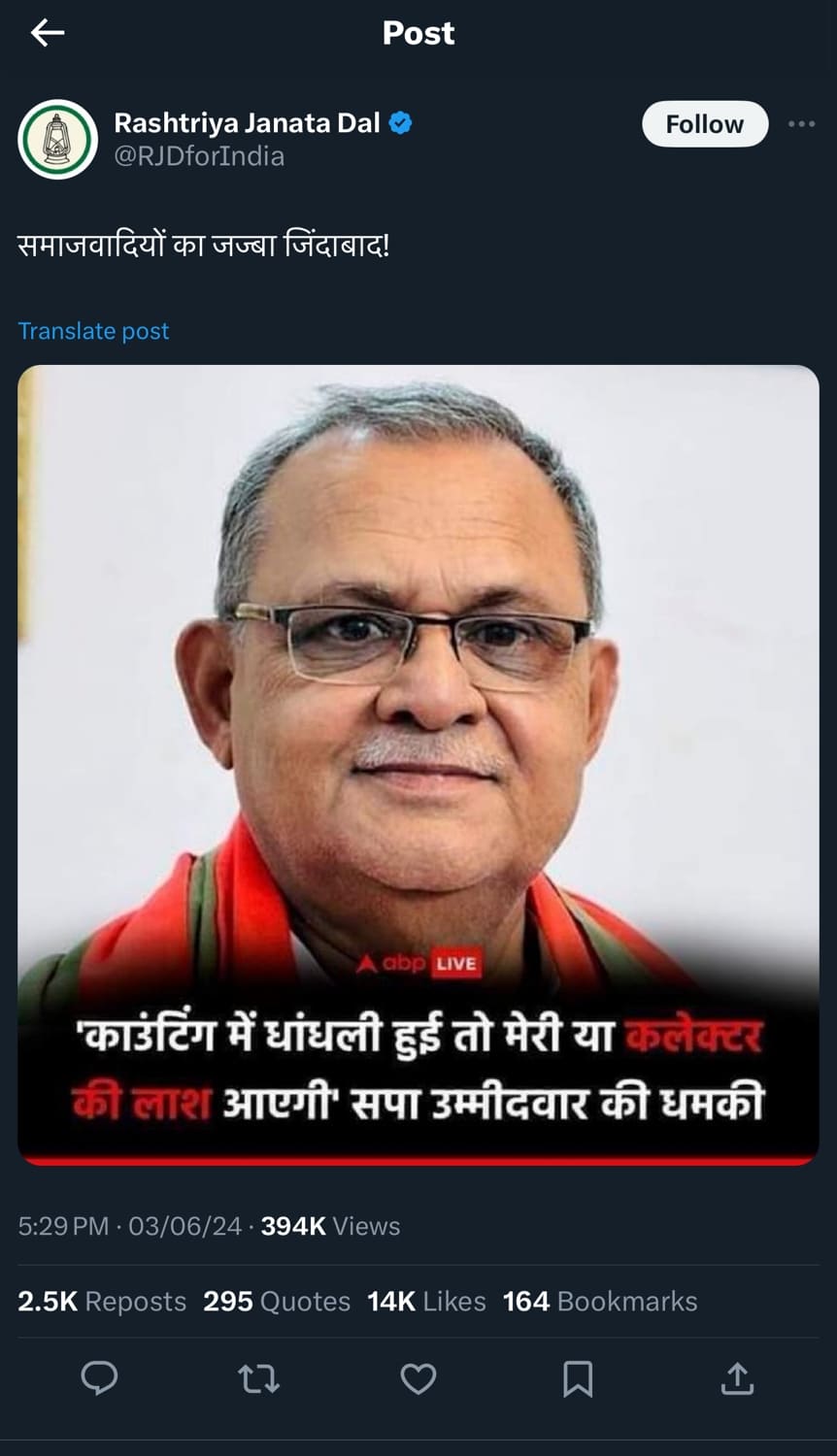This screenshot has width=837, height=1456.
Task: Reply using the speech bubble icon
Action: pos(99,1378)
